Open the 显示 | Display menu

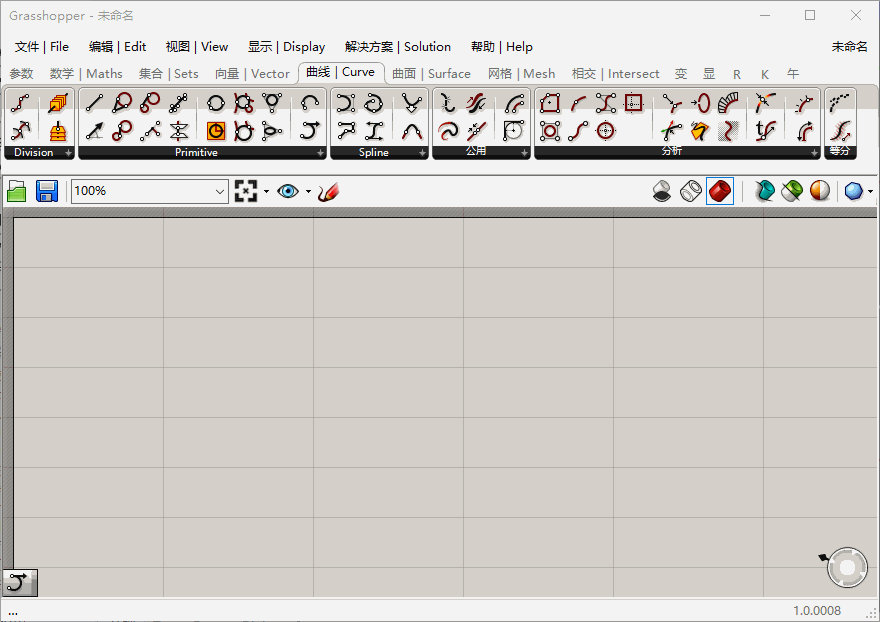click(286, 47)
